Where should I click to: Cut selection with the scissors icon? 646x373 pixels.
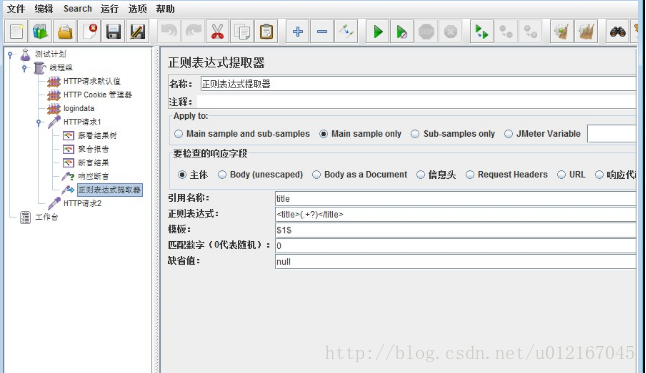[x=218, y=31]
